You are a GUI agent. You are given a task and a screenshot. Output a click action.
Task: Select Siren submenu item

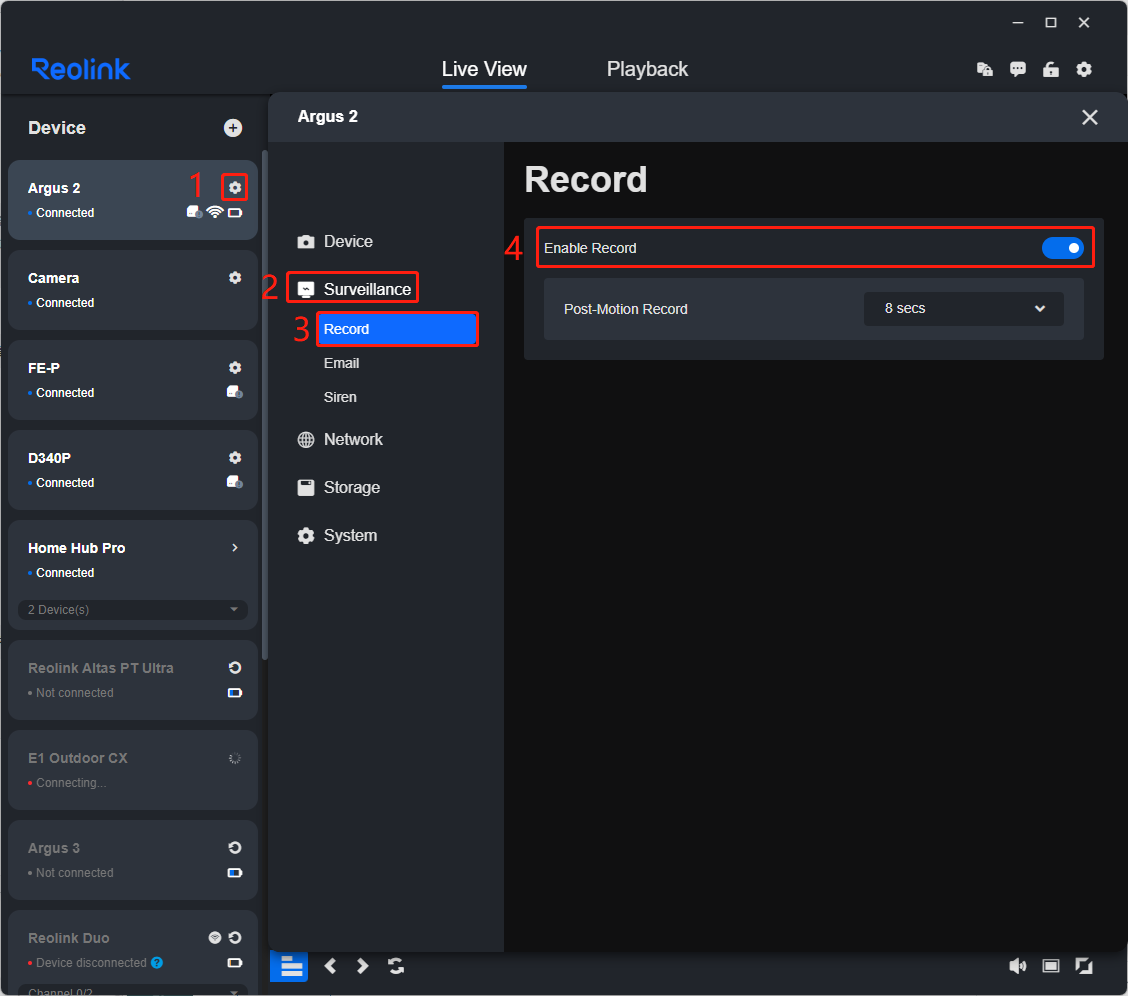tap(340, 397)
